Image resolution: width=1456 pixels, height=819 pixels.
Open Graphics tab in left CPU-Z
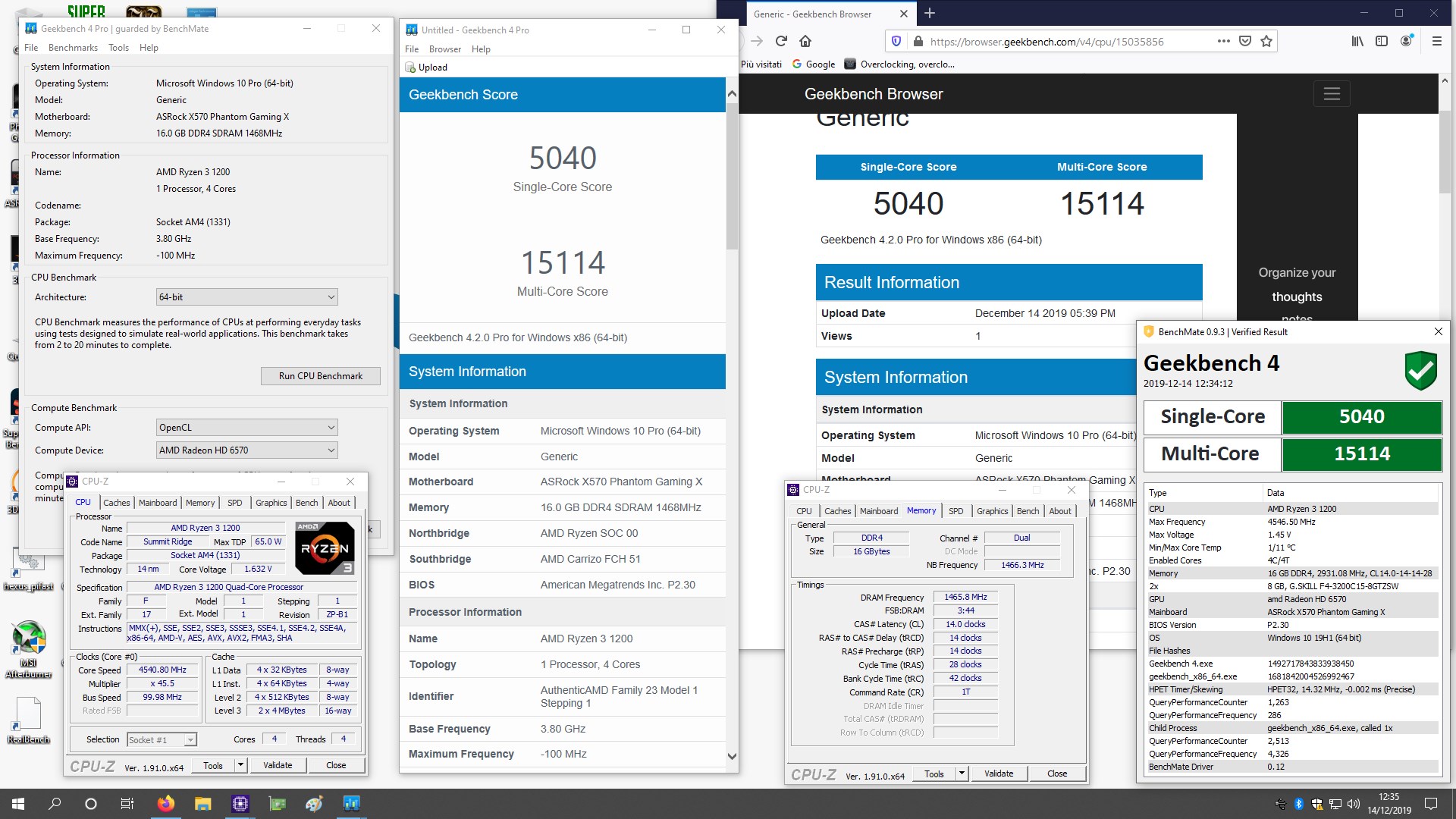click(x=271, y=503)
